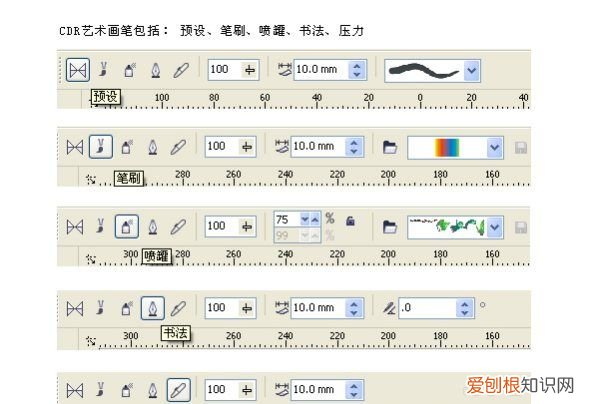The height and width of the screenshot is (404, 600).
Task: Click Pressure icon in the 喷罐 tooltip toolbar
Action: 178,227
